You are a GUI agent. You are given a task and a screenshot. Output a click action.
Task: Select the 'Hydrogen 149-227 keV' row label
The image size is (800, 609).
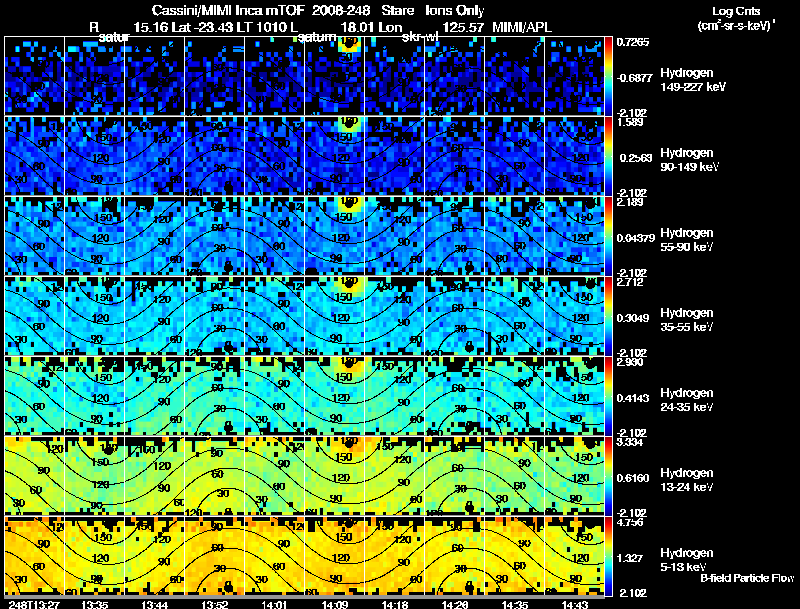click(x=693, y=80)
